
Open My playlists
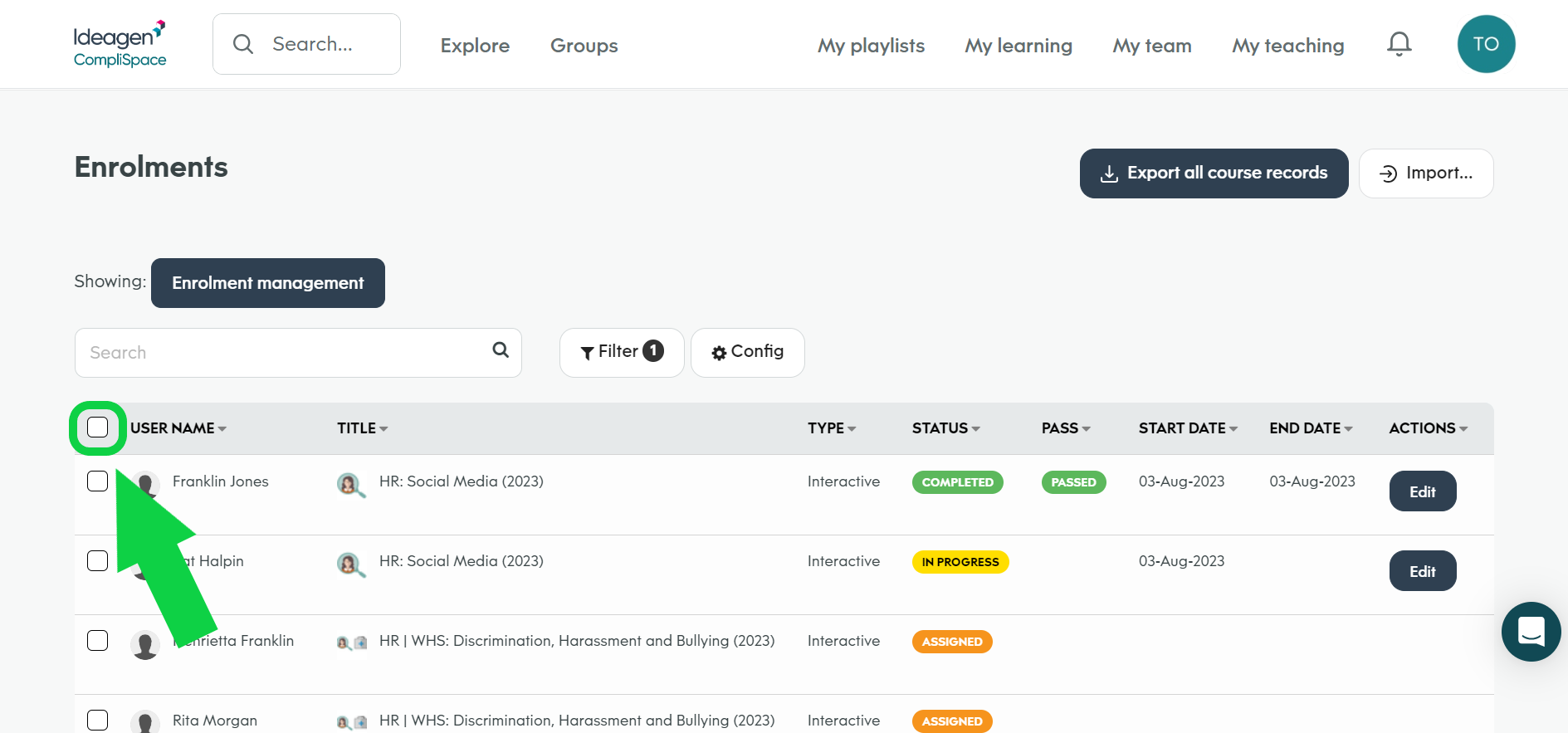tap(872, 46)
